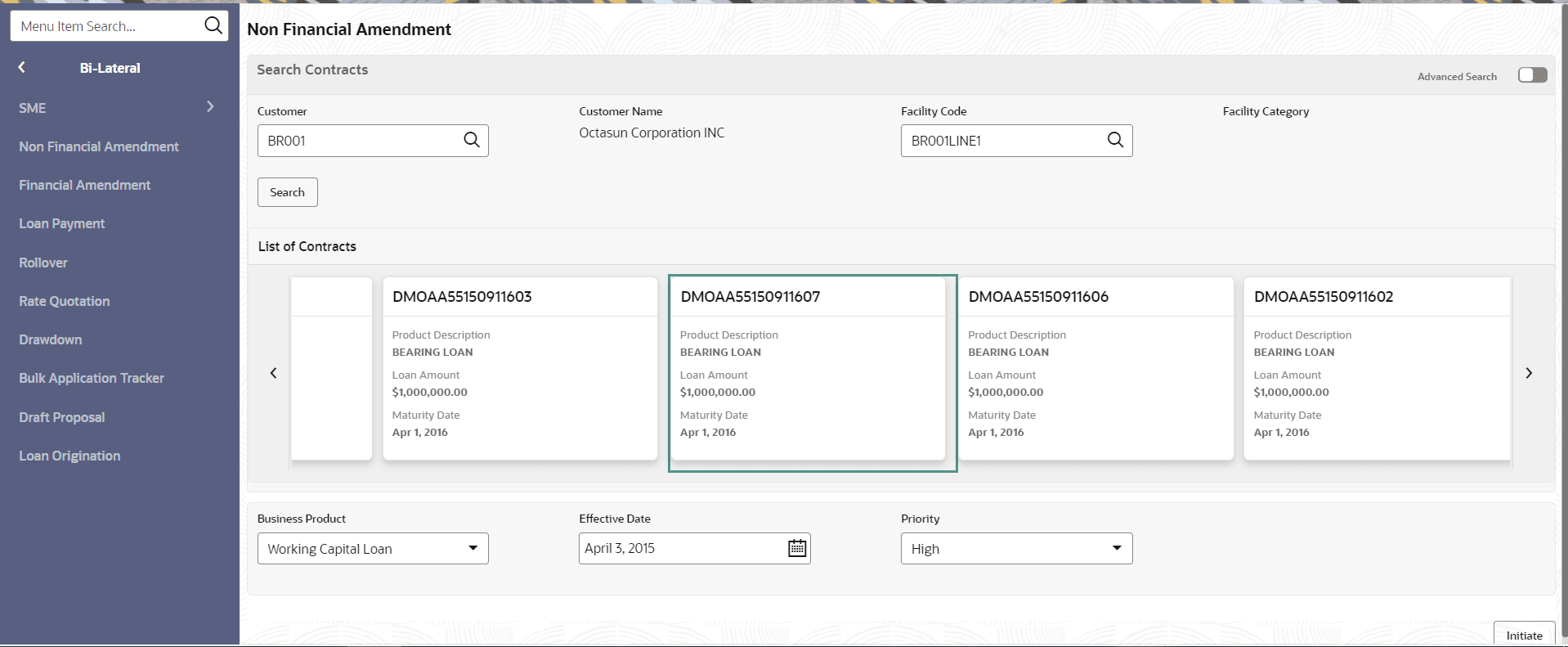Click the menu item search magnifier icon
Viewport: 1568px width, 647px height.
click(213, 25)
